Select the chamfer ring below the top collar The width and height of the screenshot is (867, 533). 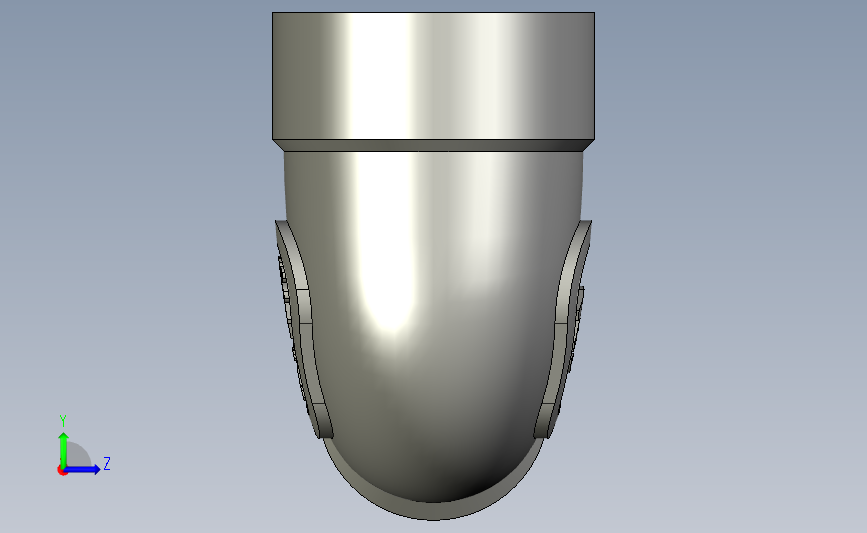pos(433,145)
